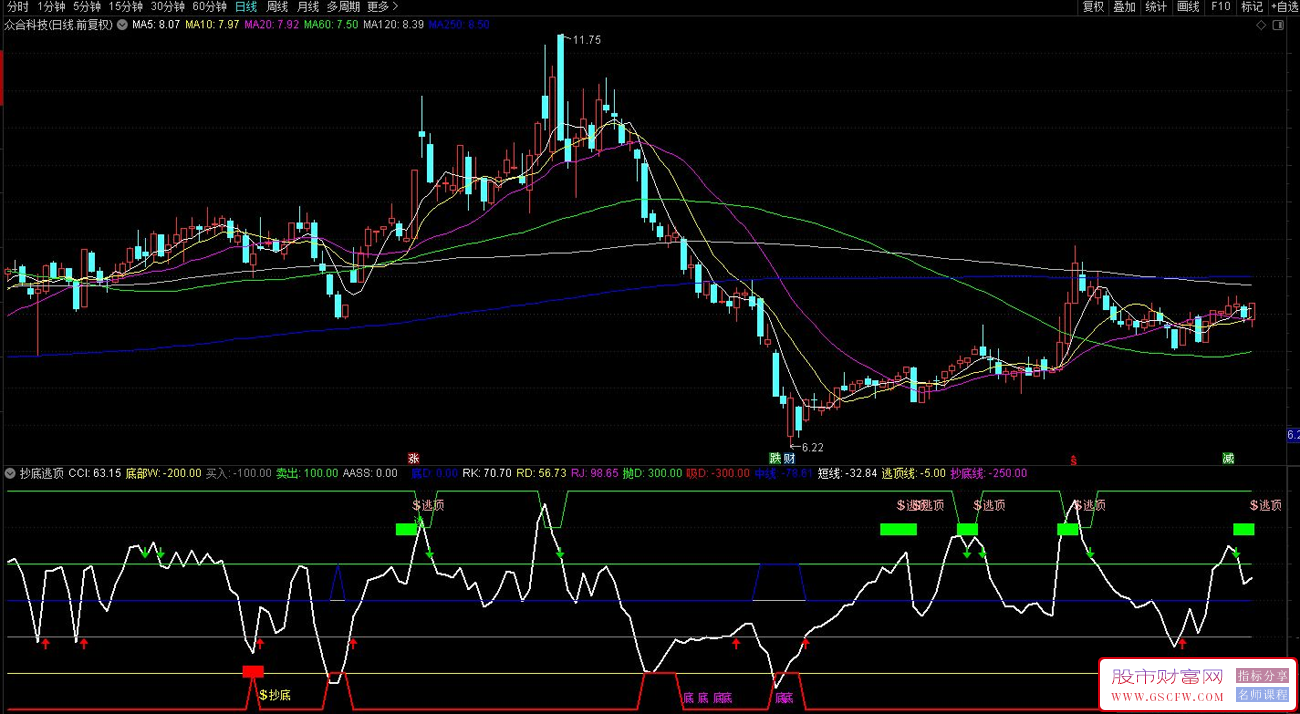Viewport: 1300px width, 714px height.
Task: Switch to the 周线 period tab
Action: (x=277, y=7)
